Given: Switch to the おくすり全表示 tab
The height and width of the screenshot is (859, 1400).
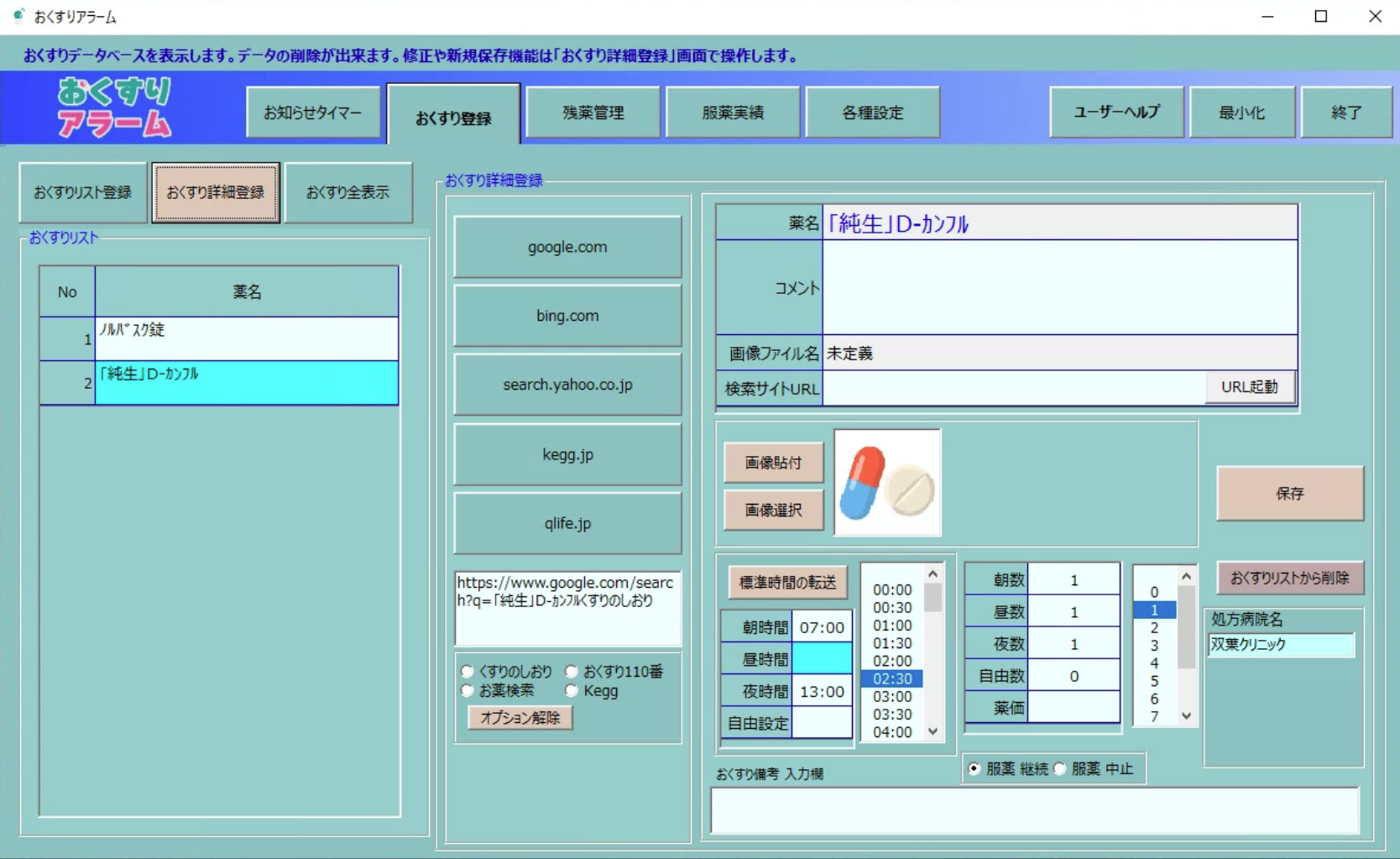Looking at the screenshot, I should click(349, 192).
